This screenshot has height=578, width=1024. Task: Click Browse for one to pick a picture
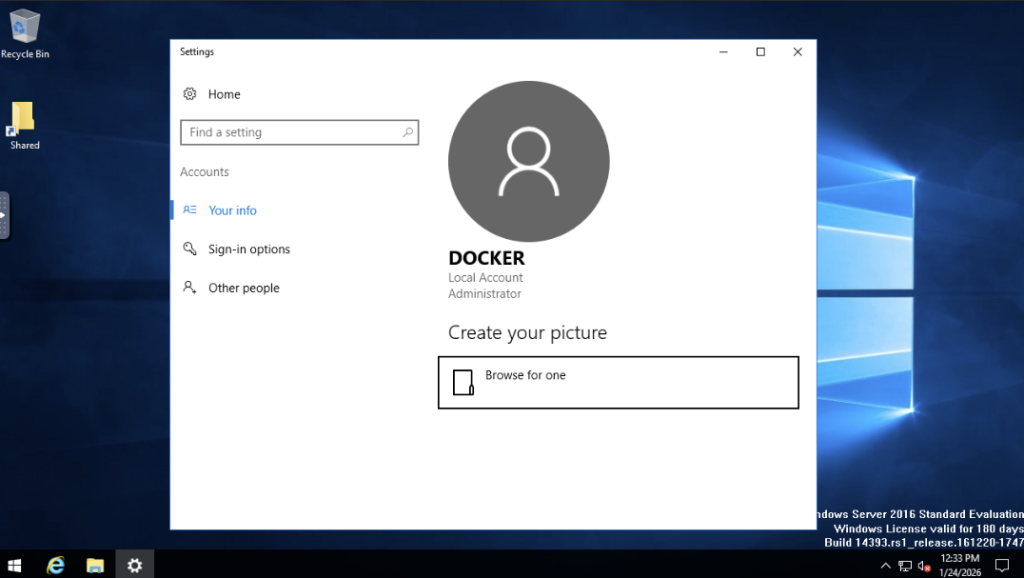coord(618,382)
